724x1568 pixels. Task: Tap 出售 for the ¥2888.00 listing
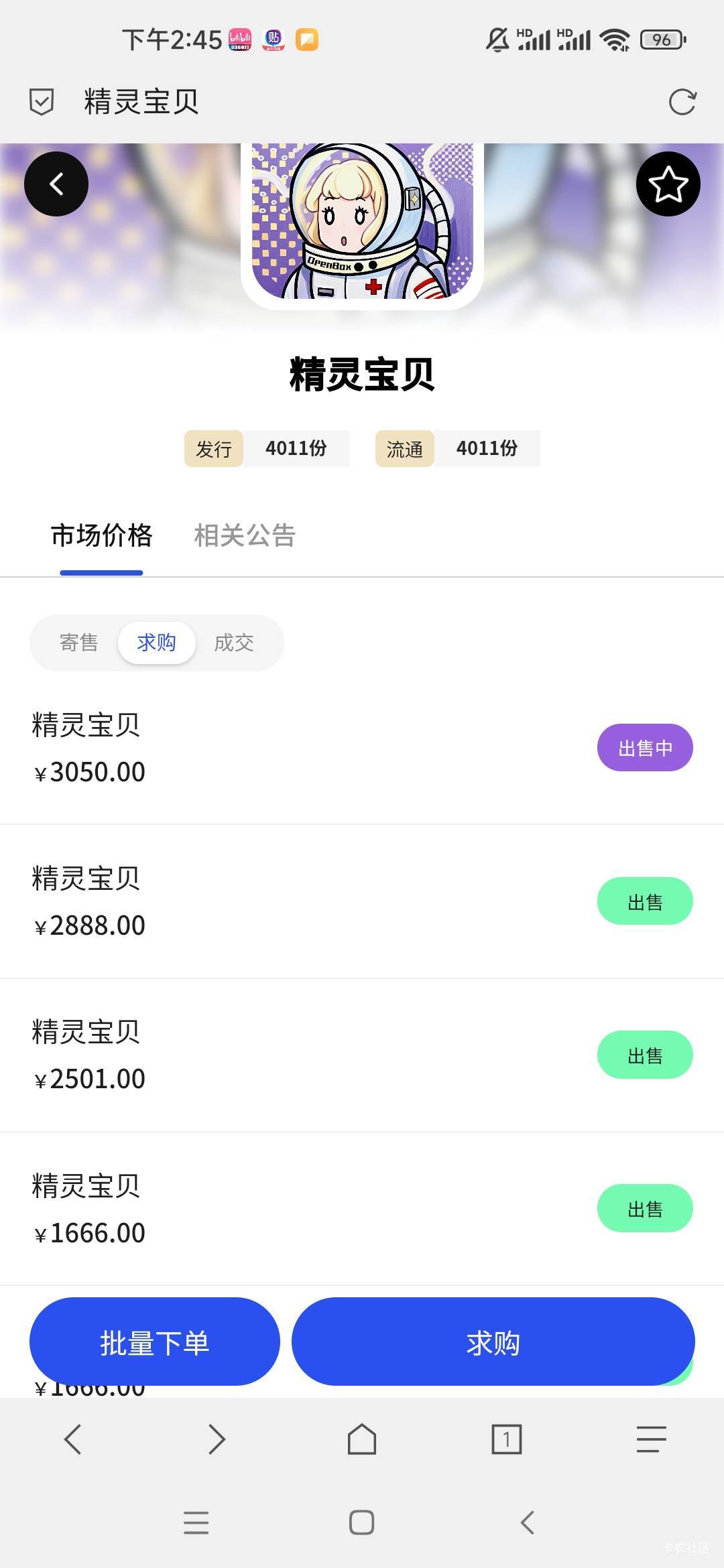point(645,901)
